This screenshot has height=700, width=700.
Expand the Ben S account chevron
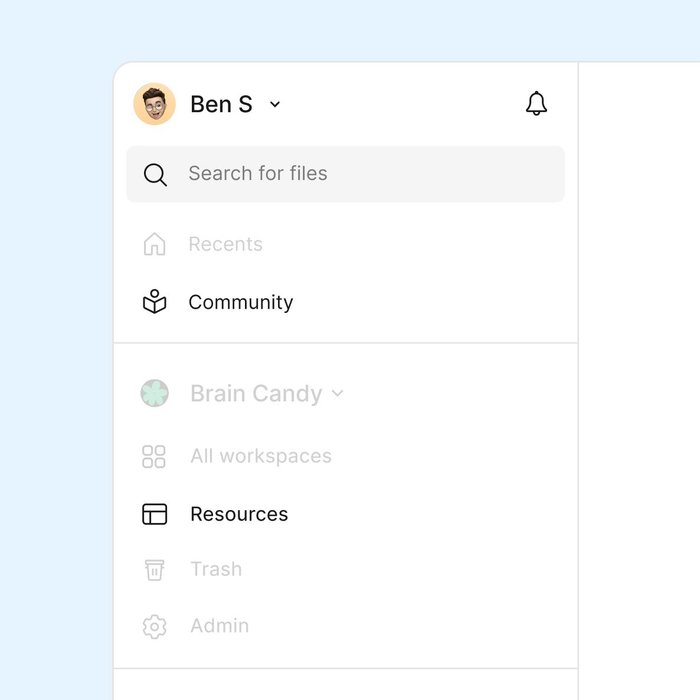click(x=276, y=105)
